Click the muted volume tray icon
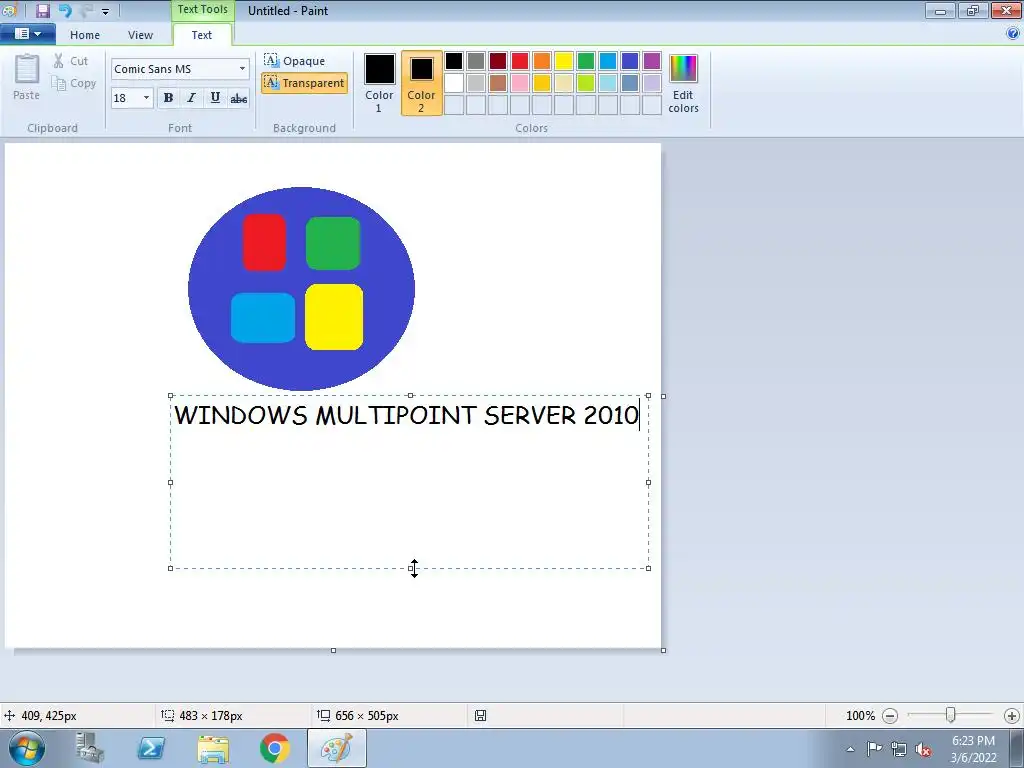Screen dimensions: 1024x768 [923, 749]
